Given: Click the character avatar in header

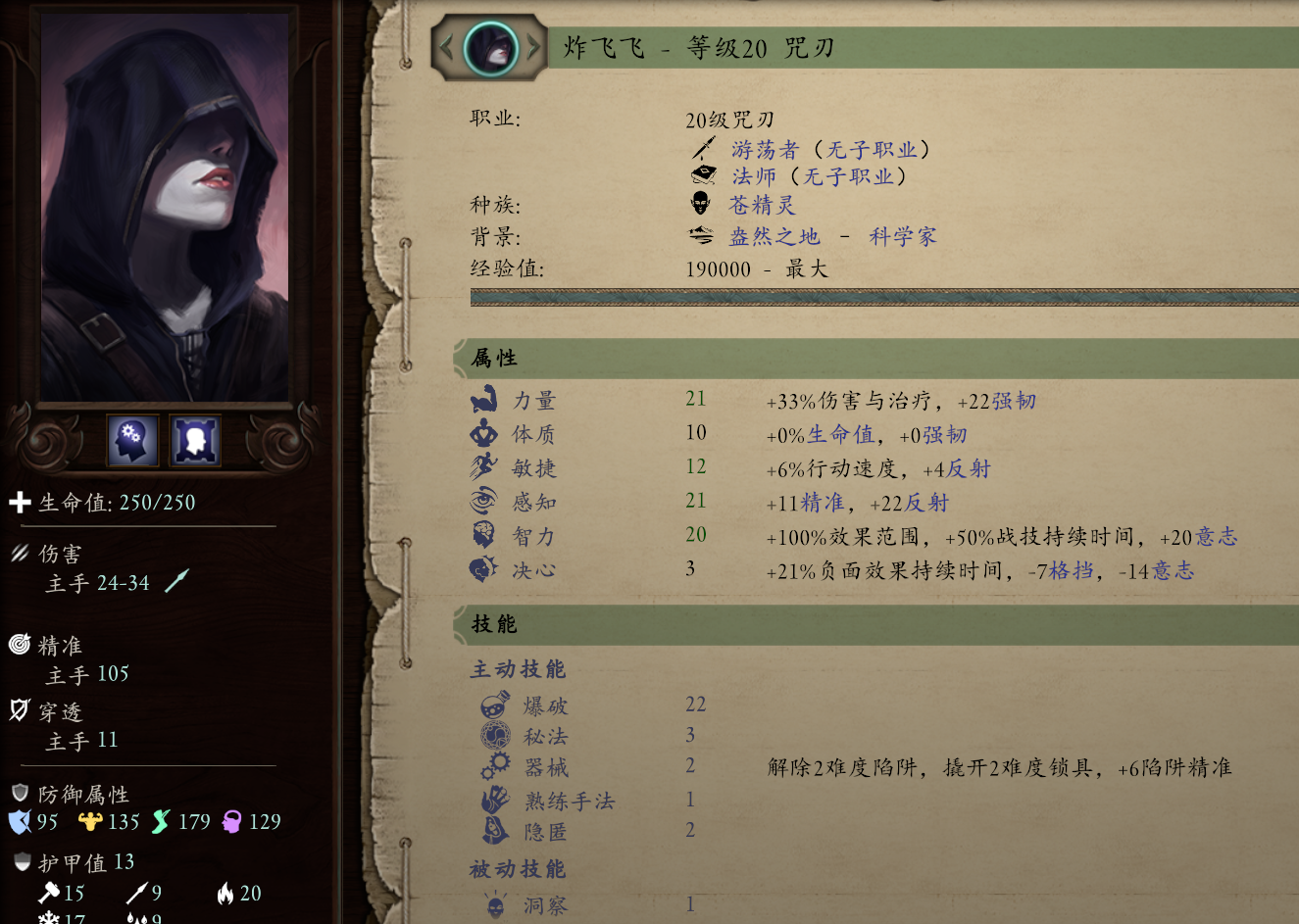Looking at the screenshot, I should coord(490,48).
